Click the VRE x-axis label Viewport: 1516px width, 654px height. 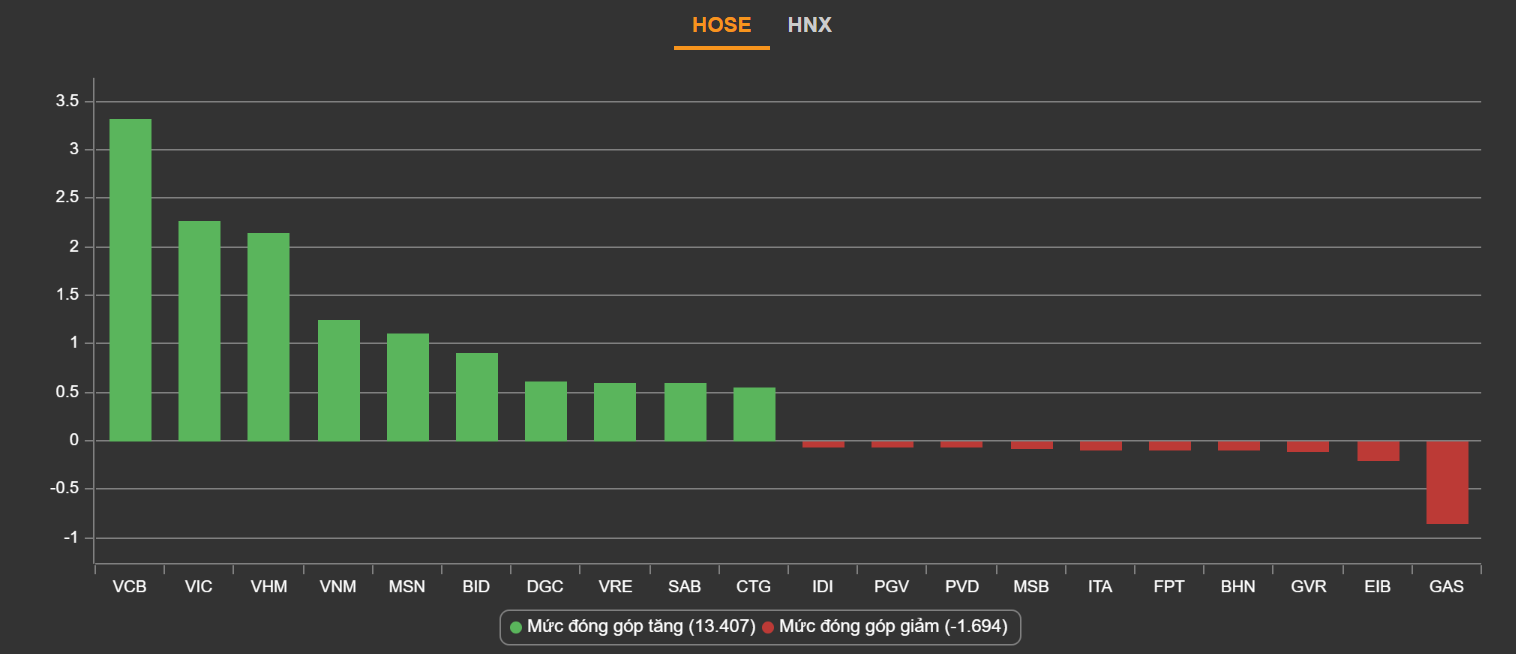click(x=615, y=587)
